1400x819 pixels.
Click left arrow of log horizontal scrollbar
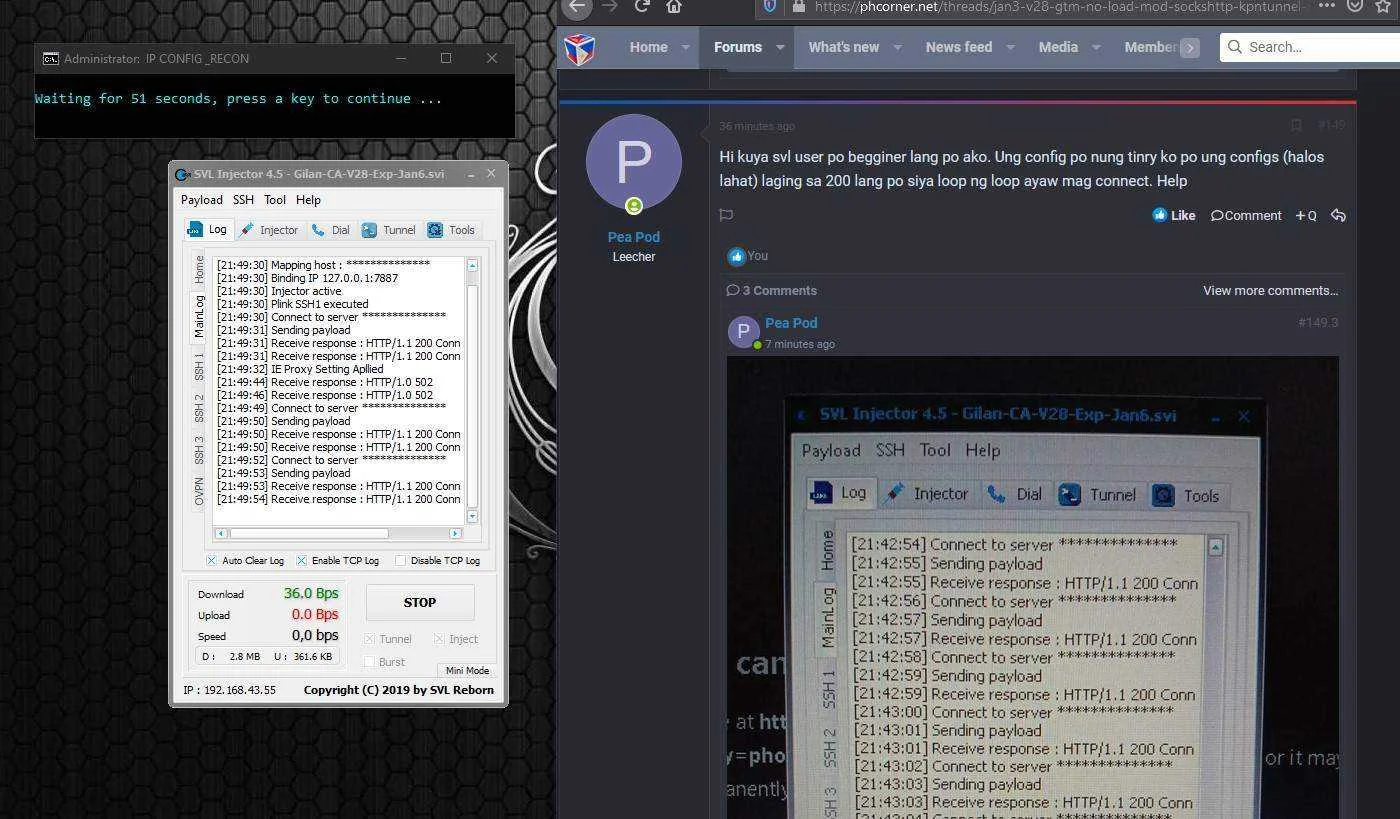click(221, 533)
